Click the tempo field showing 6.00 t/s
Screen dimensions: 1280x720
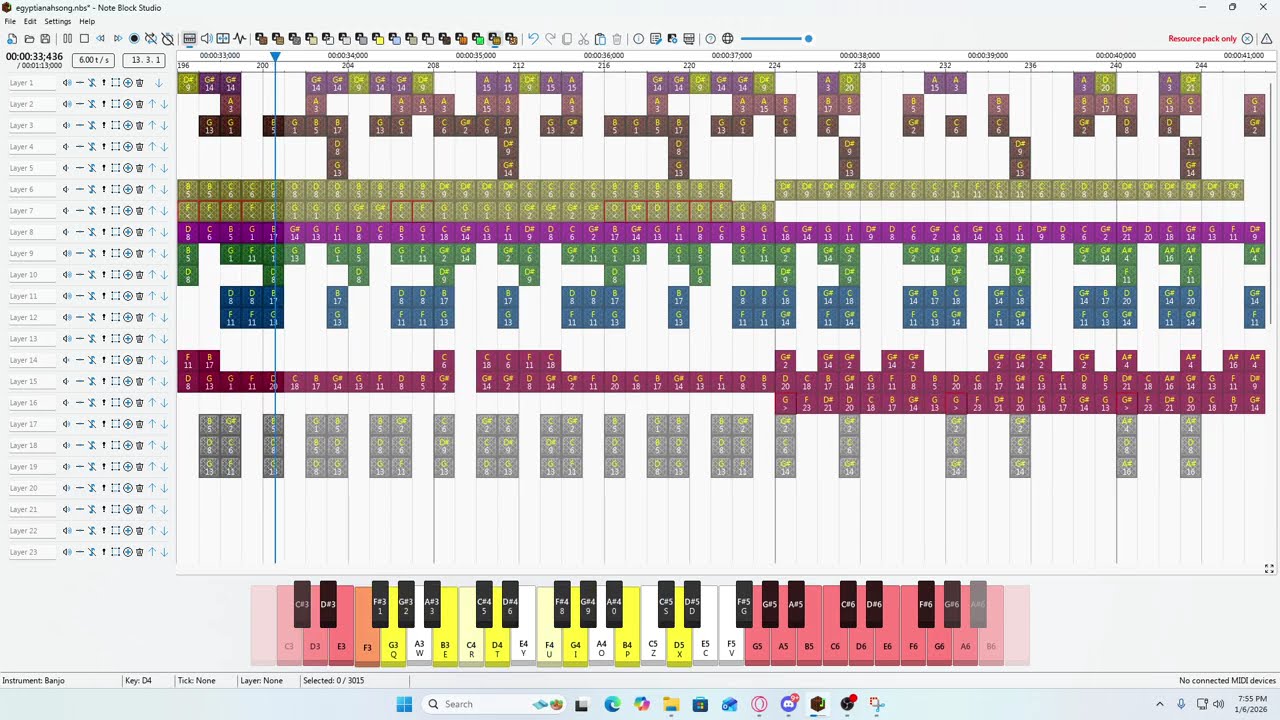(x=94, y=60)
